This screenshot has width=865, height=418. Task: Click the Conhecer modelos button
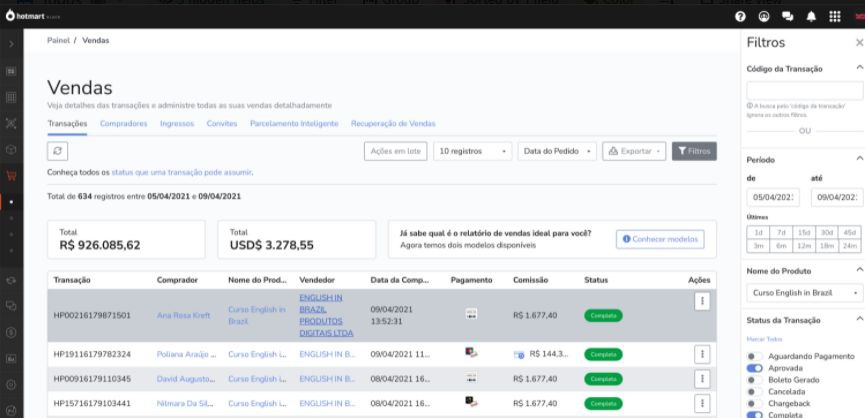tap(660, 239)
